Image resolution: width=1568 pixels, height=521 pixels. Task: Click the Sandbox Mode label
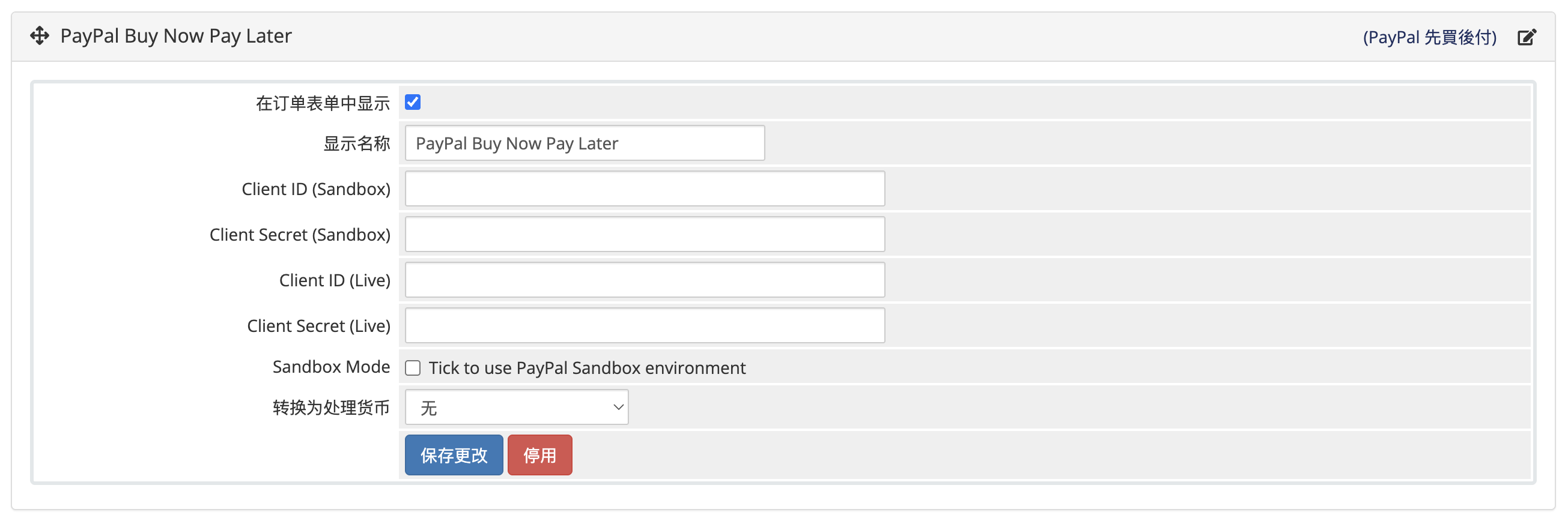click(331, 367)
